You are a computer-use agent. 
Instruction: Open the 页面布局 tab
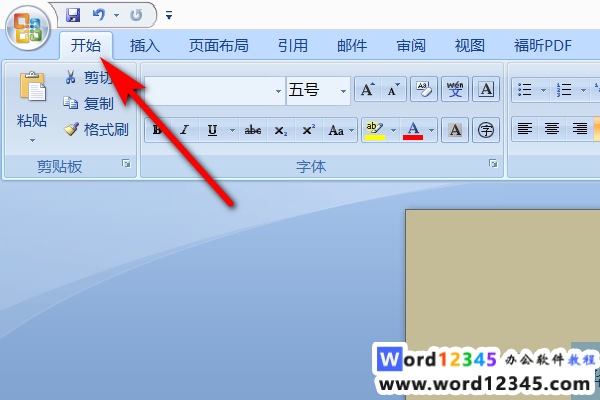(x=218, y=46)
